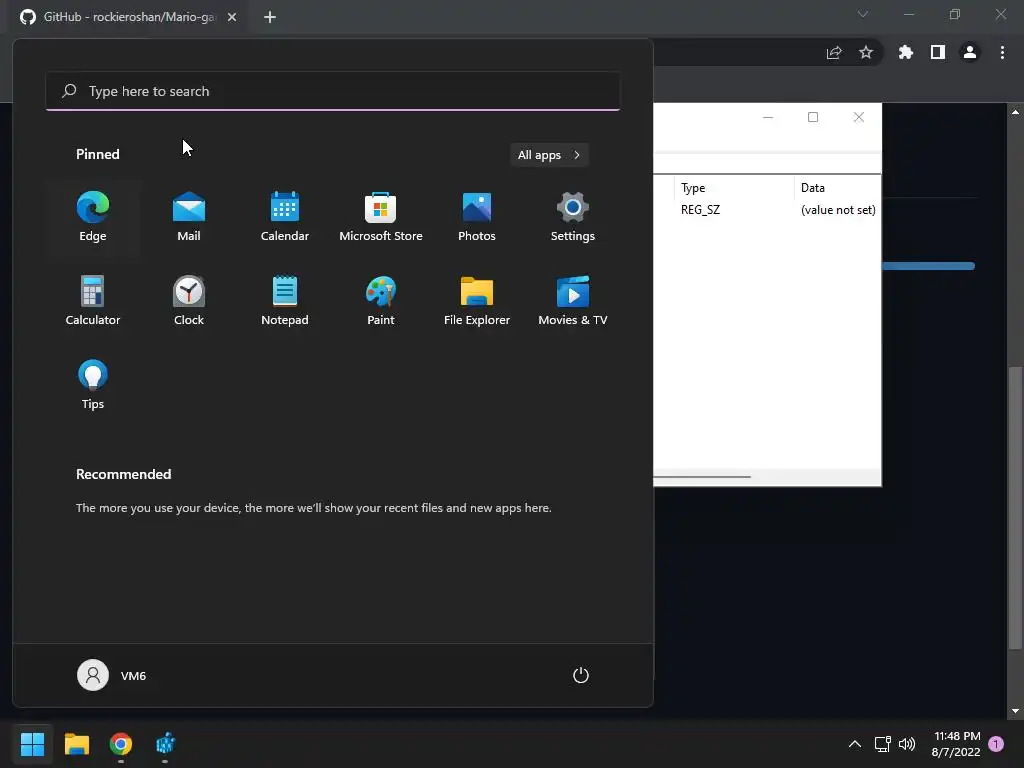
Task: Open Chrome tab search dropdown
Action: point(863,14)
